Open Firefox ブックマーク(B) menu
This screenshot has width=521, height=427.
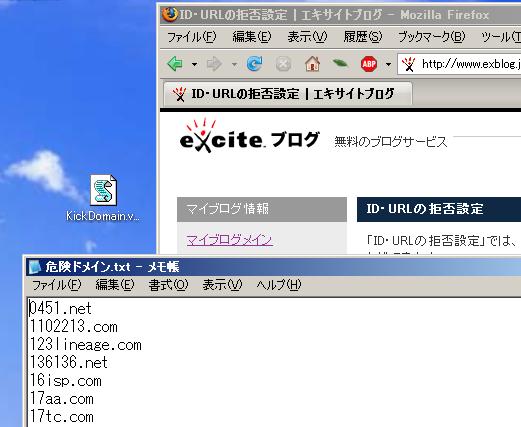pos(431,37)
